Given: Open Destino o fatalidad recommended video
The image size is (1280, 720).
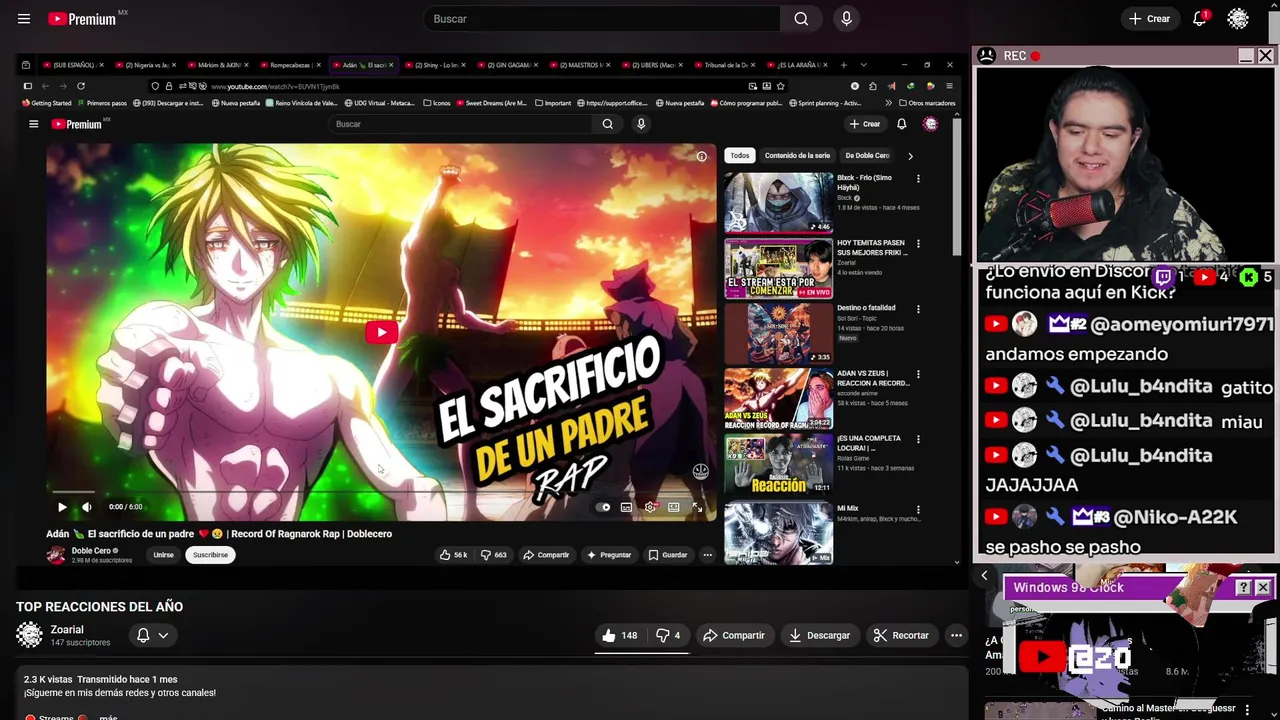Looking at the screenshot, I should [778, 333].
